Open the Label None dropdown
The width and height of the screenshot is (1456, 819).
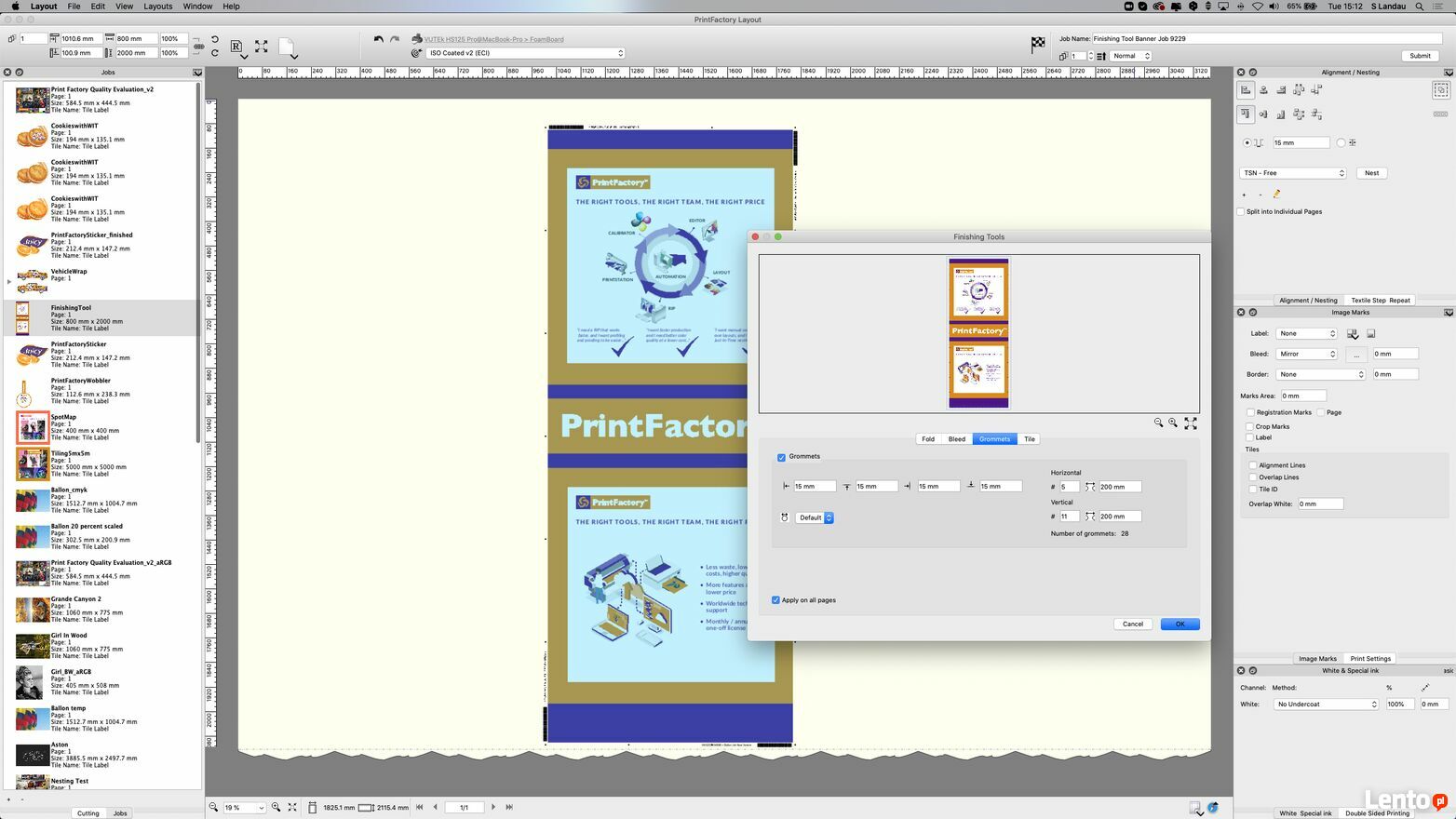pyautogui.click(x=1306, y=333)
